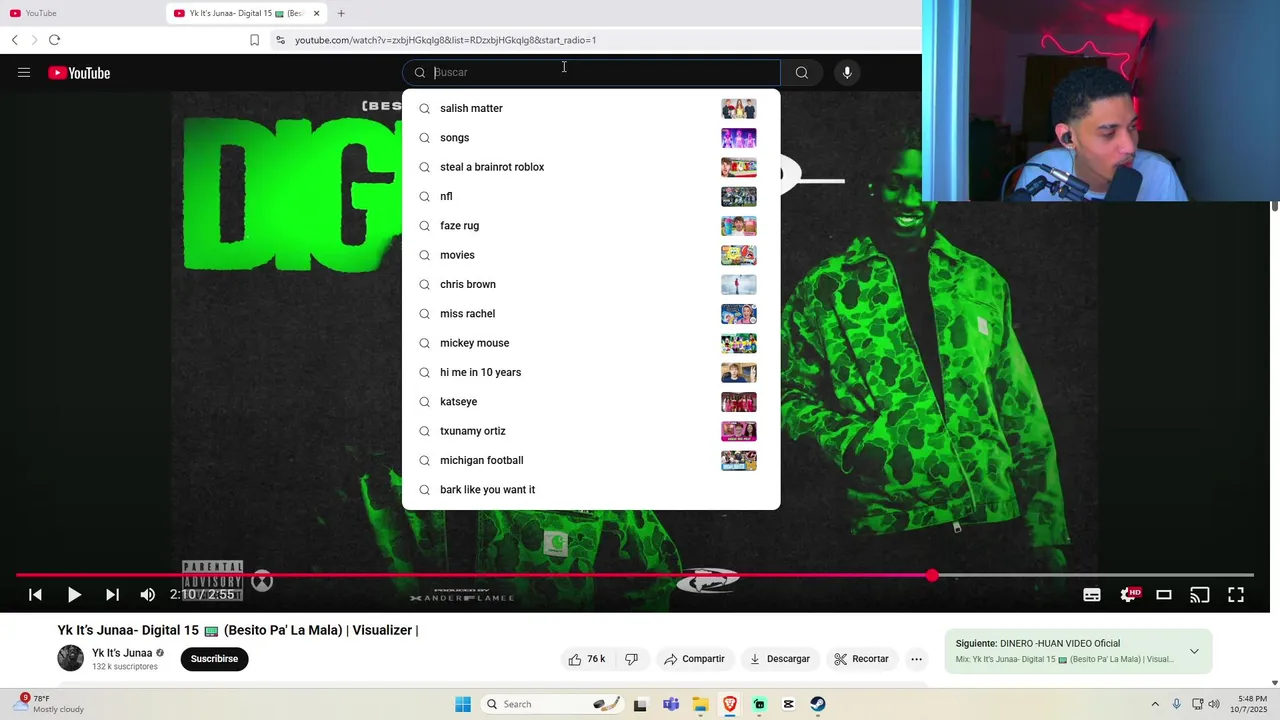1280x720 pixels.
Task: Close the Yk It's Junaa browser tab
Action: (x=317, y=13)
